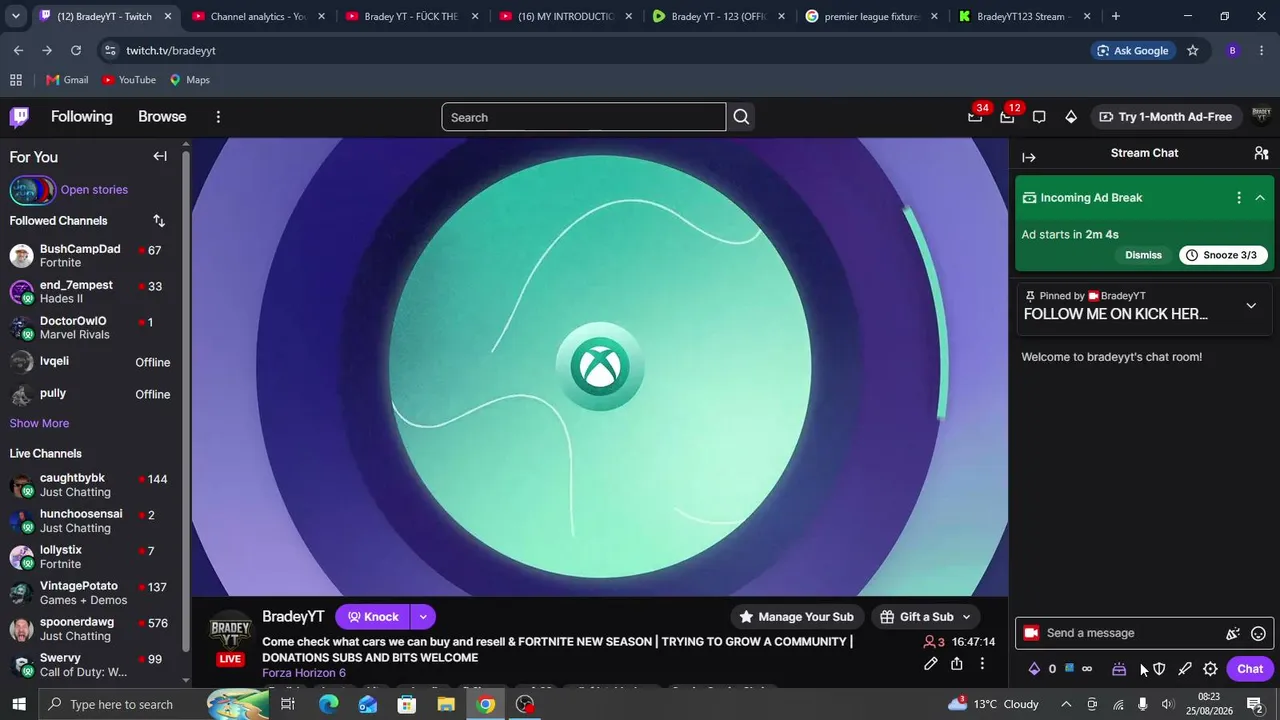Switch to the MY INTRODUCTION YouTube tab
This screenshot has height=720, width=1280.
tap(563, 16)
